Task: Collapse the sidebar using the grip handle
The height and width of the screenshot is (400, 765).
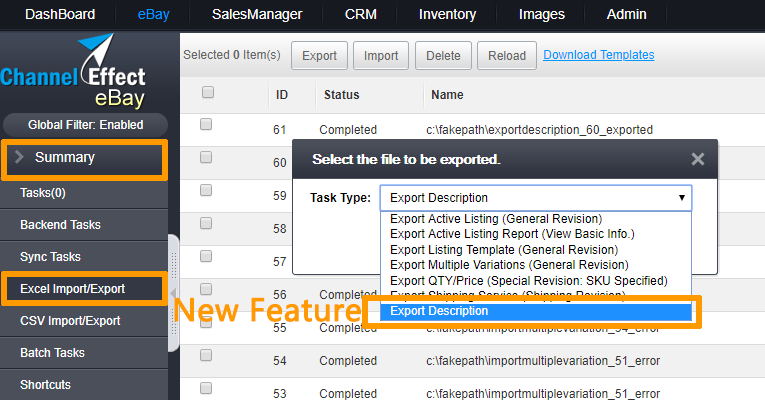Action: pyautogui.click(x=174, y=293)
